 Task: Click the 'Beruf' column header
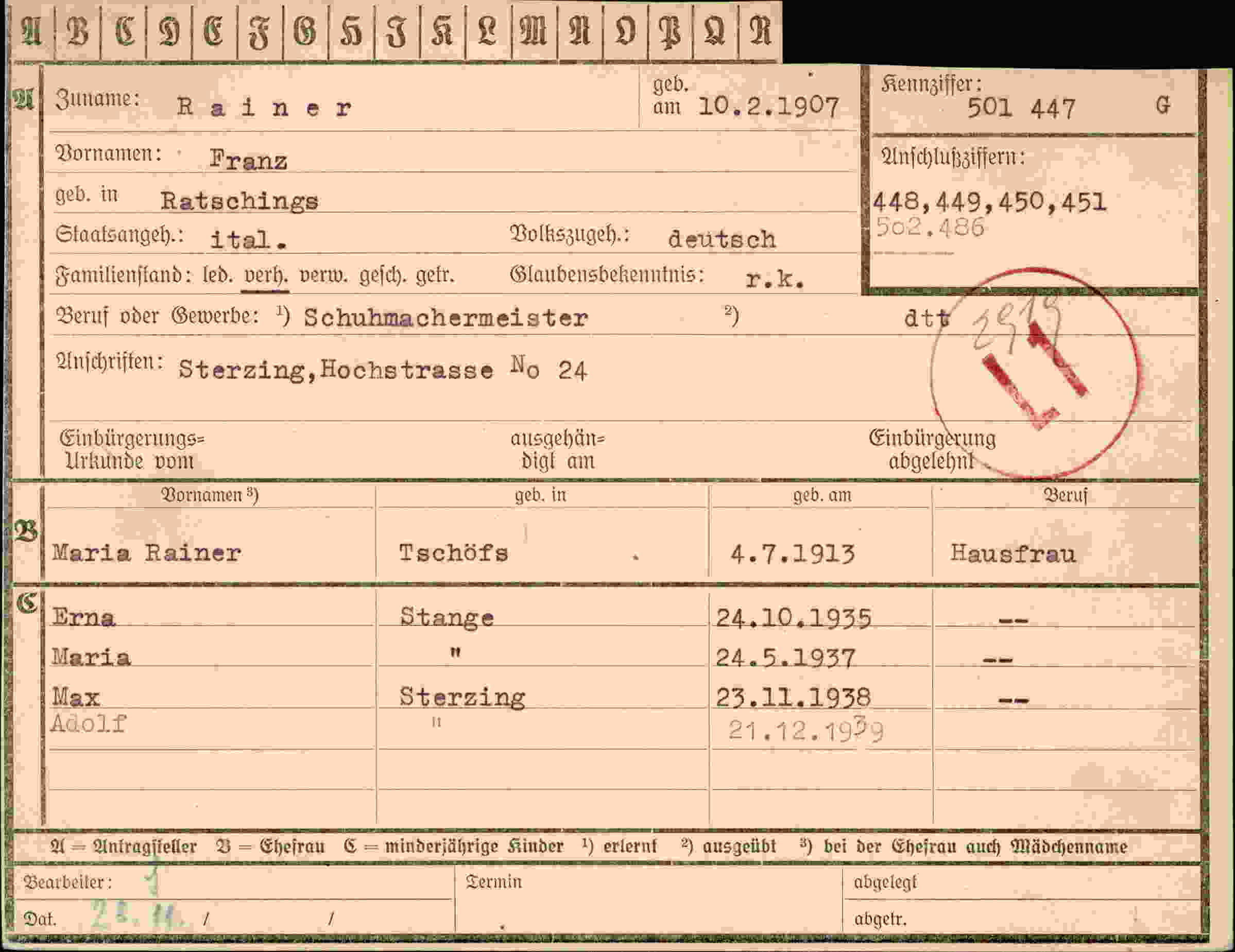pos(1065,495)
